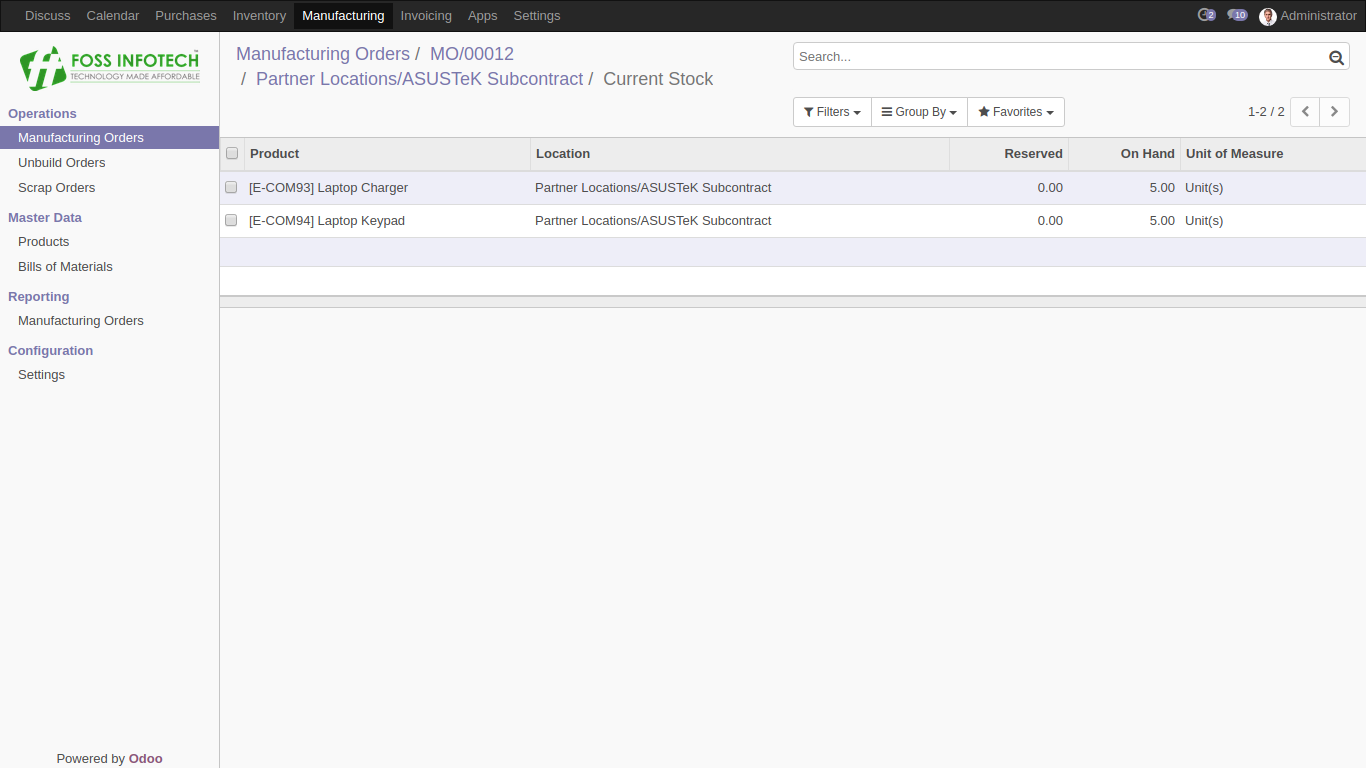Image resolution: width=1366 pixels, height=768 pixels.
Task: Open the Purchases top menu
Action: (x=186, y=16)
